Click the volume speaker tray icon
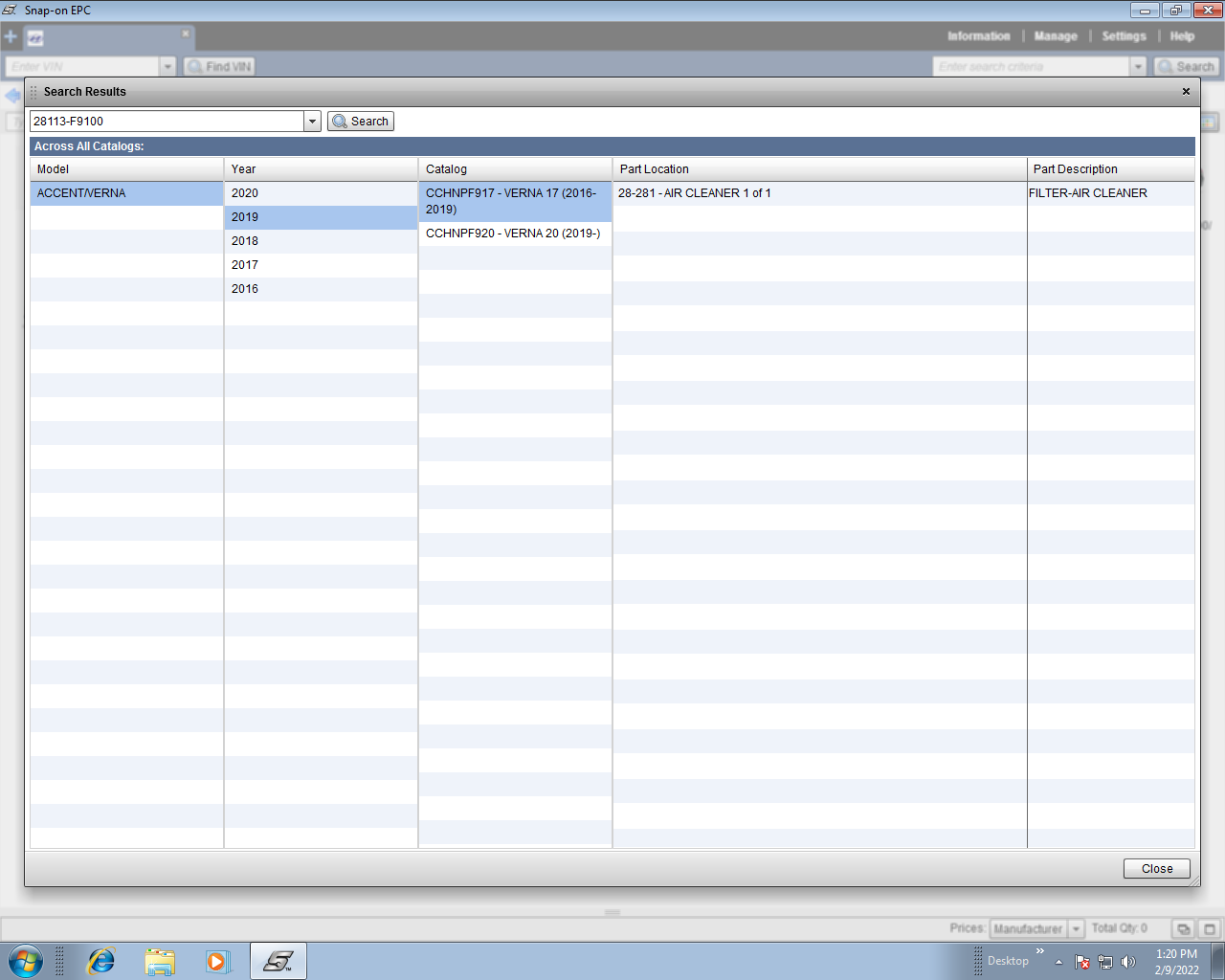 [1128, 962]
